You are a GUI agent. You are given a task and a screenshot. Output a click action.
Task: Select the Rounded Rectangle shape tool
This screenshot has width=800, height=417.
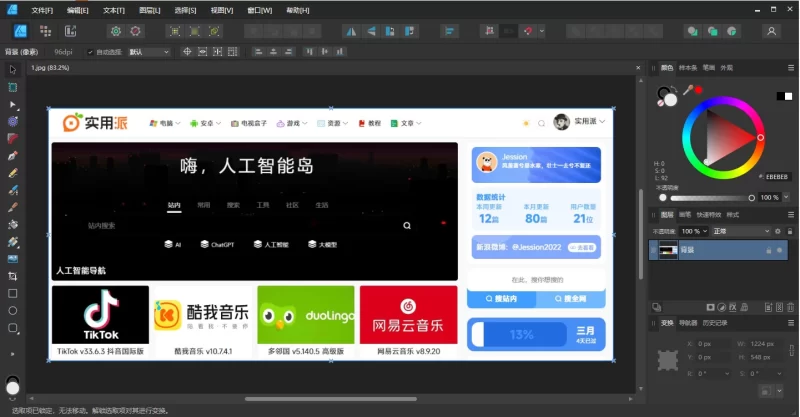coord(13,328)
